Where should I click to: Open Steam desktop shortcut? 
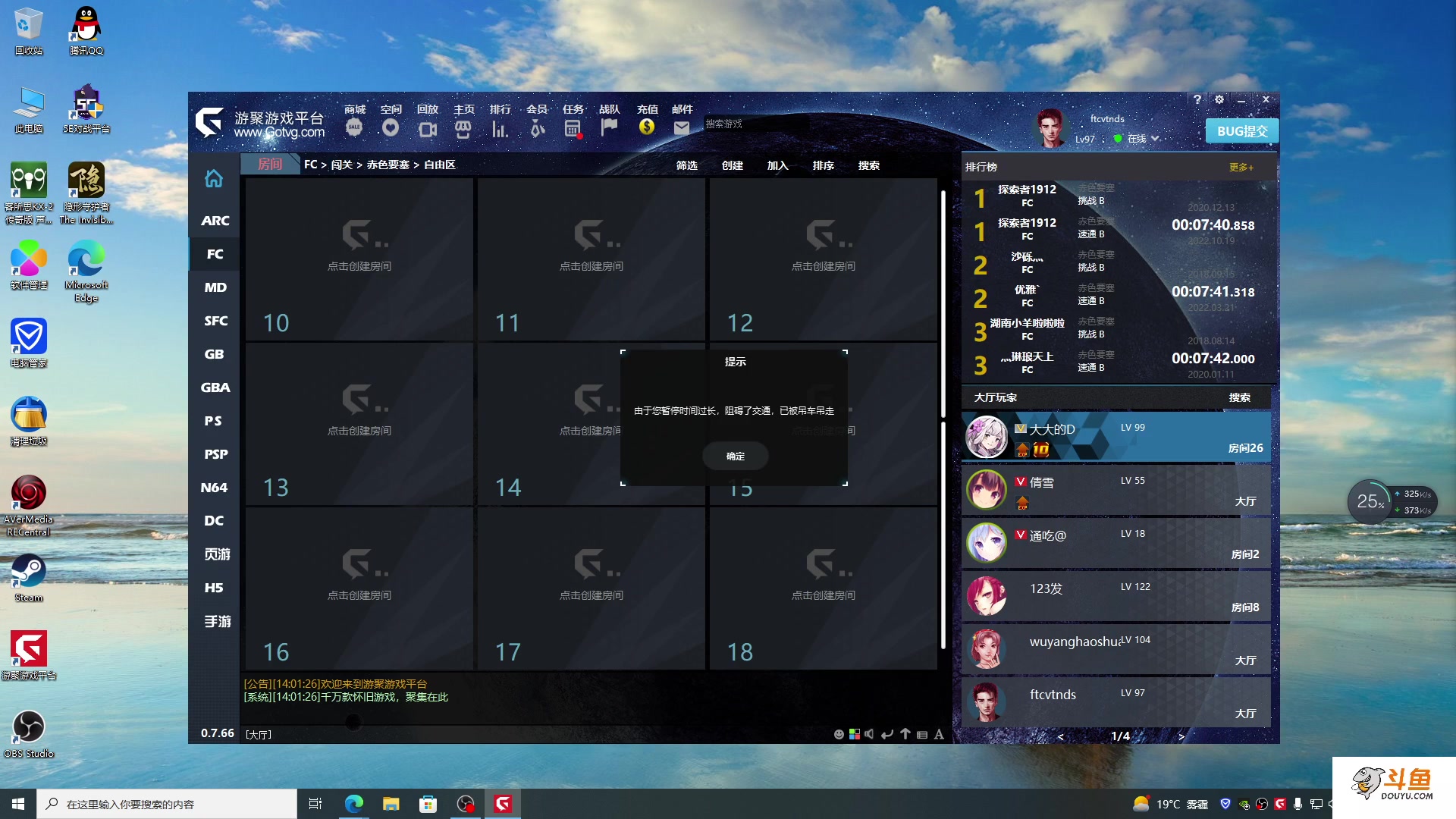click(x=29, y=578)
